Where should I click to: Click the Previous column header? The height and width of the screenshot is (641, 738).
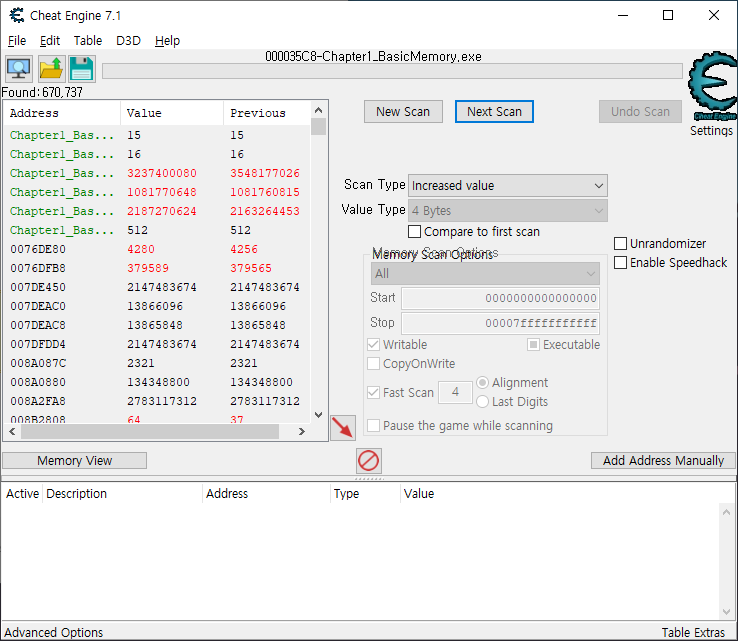pos(267,113)
